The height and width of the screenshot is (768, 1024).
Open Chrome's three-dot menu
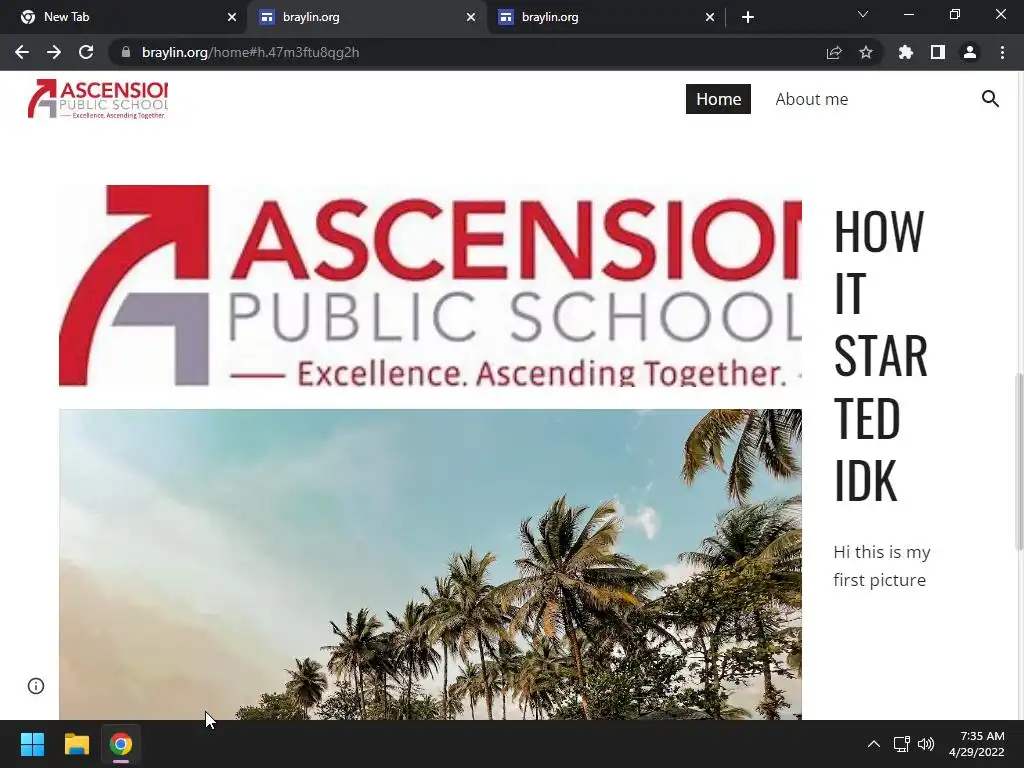click(1002, 52)
